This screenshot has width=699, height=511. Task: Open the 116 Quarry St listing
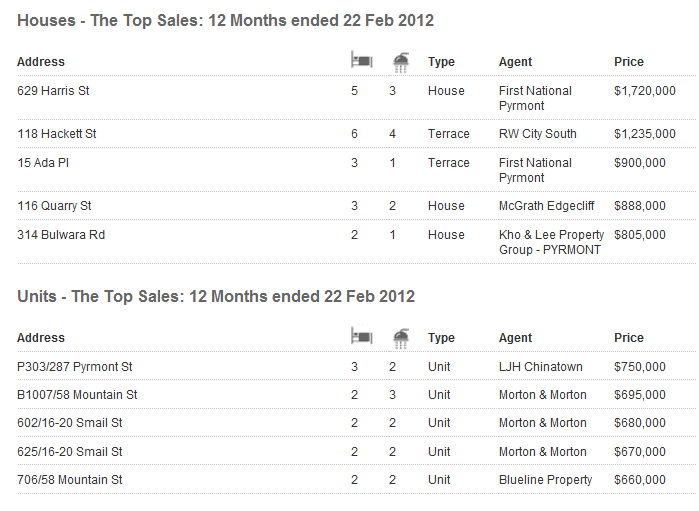[x=54, y=206]
